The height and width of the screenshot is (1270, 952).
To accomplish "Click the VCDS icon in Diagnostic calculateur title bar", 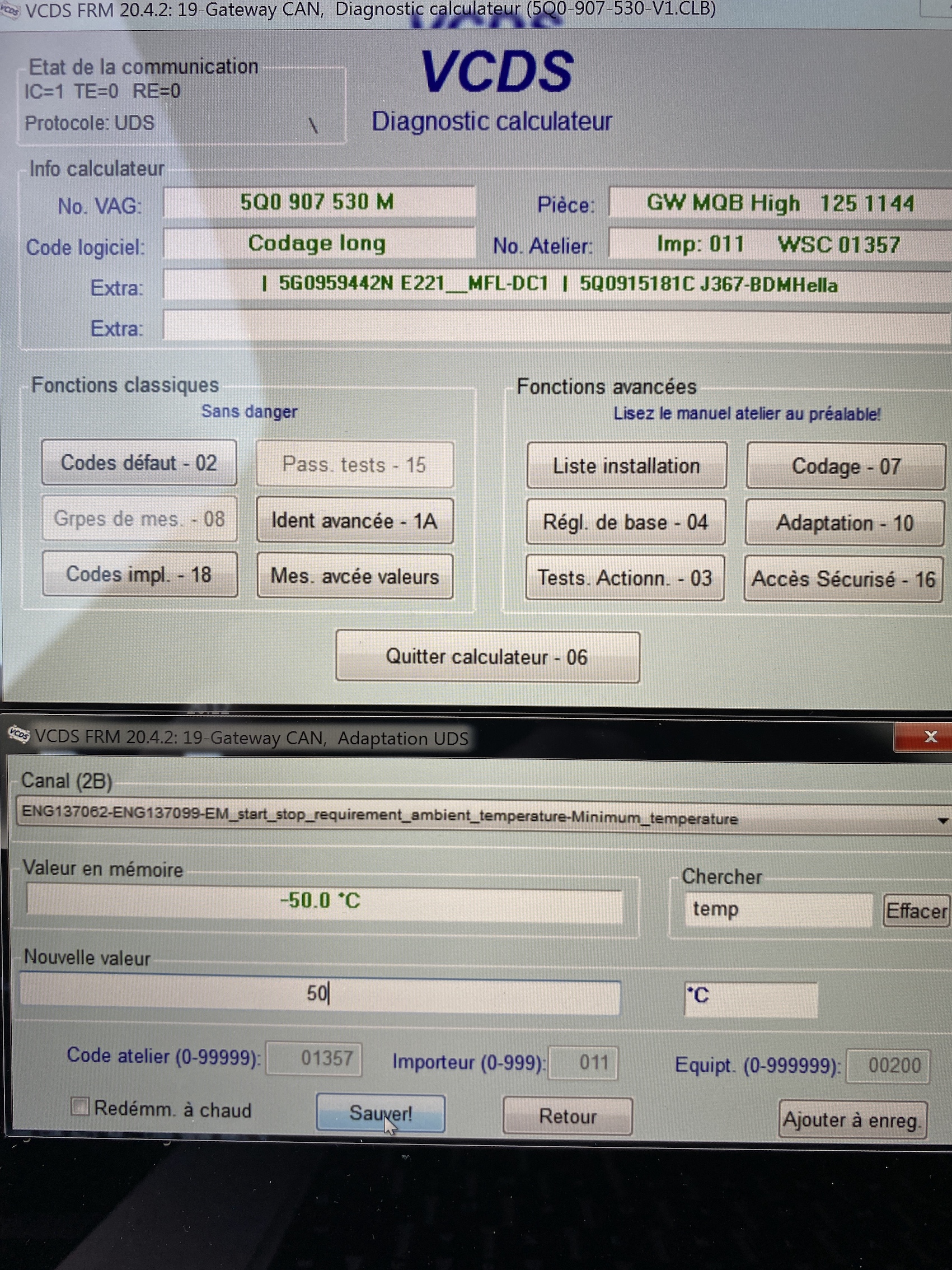I will (x=10, y=11).
